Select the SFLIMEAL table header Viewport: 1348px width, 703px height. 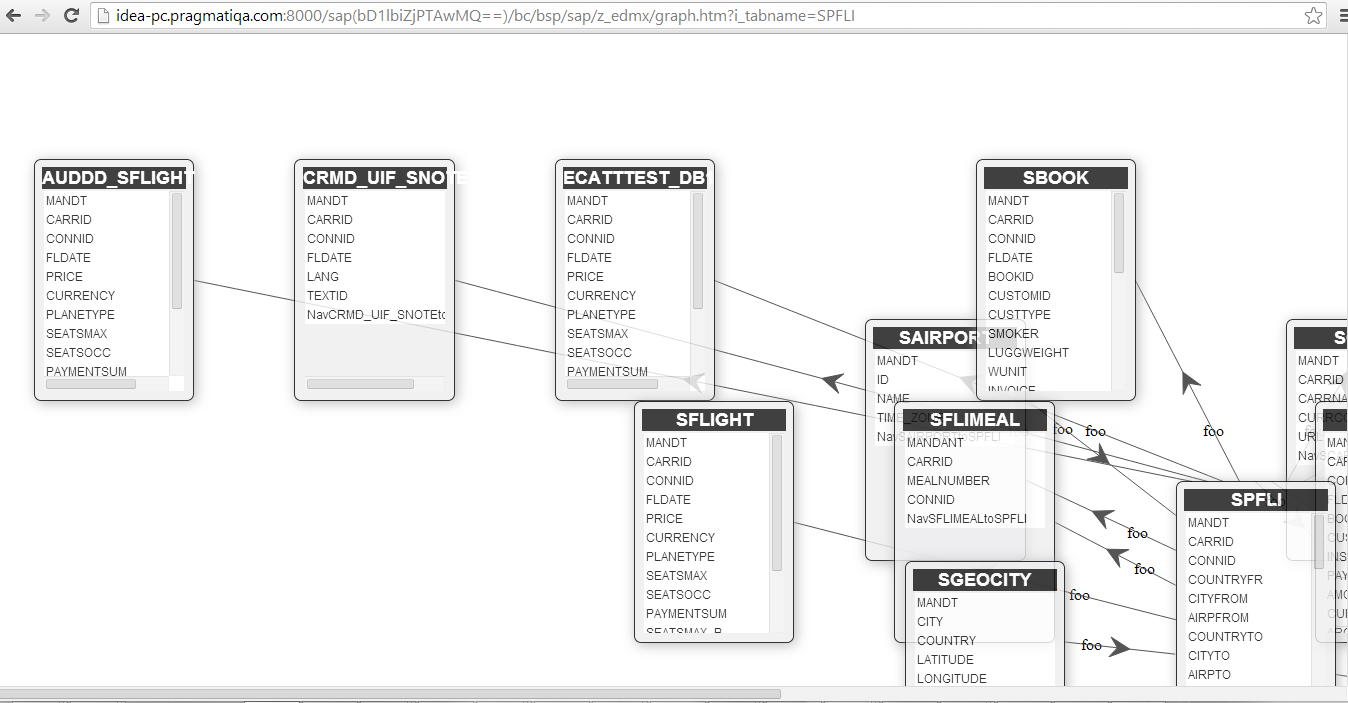(975, 420)
